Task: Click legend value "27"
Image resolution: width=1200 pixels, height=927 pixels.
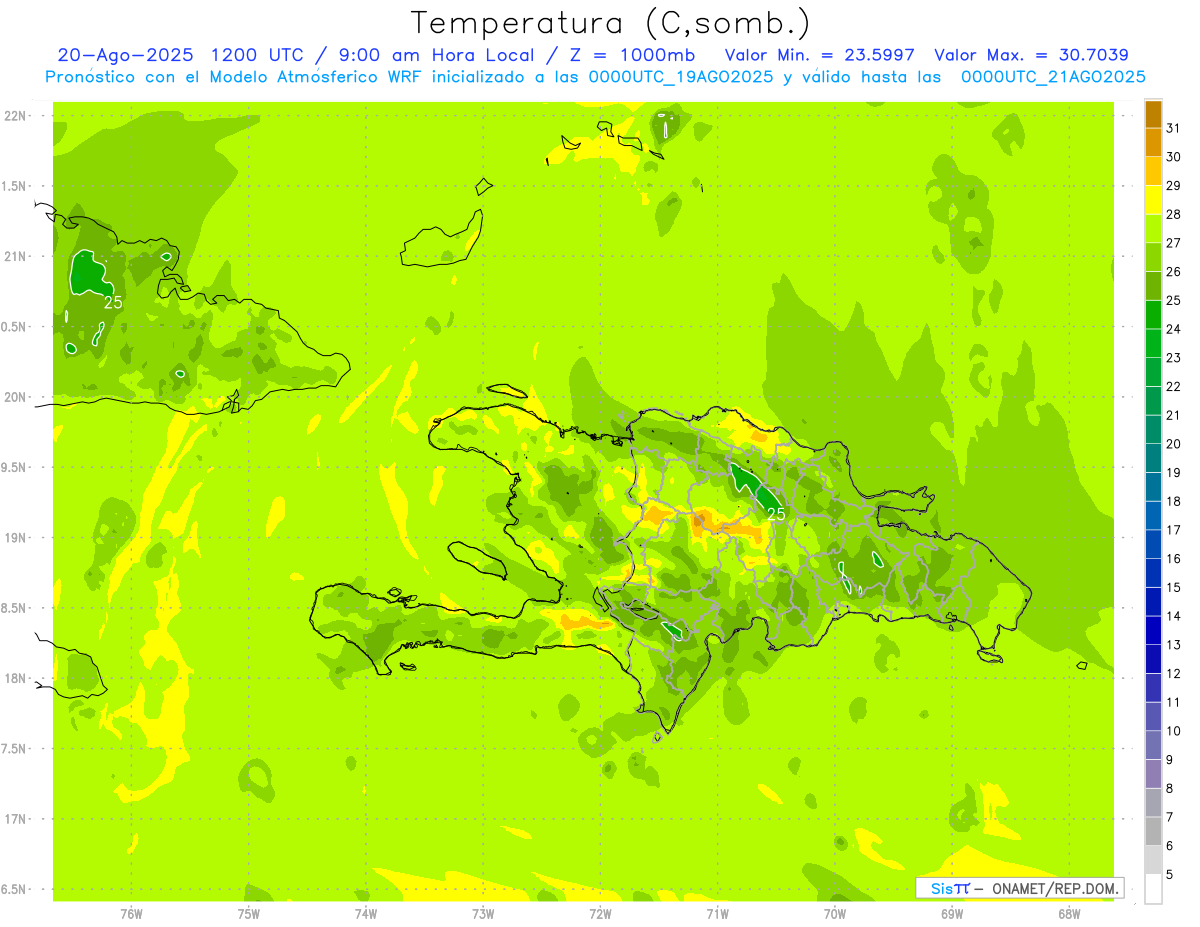Action: (x=1174, y=243)
